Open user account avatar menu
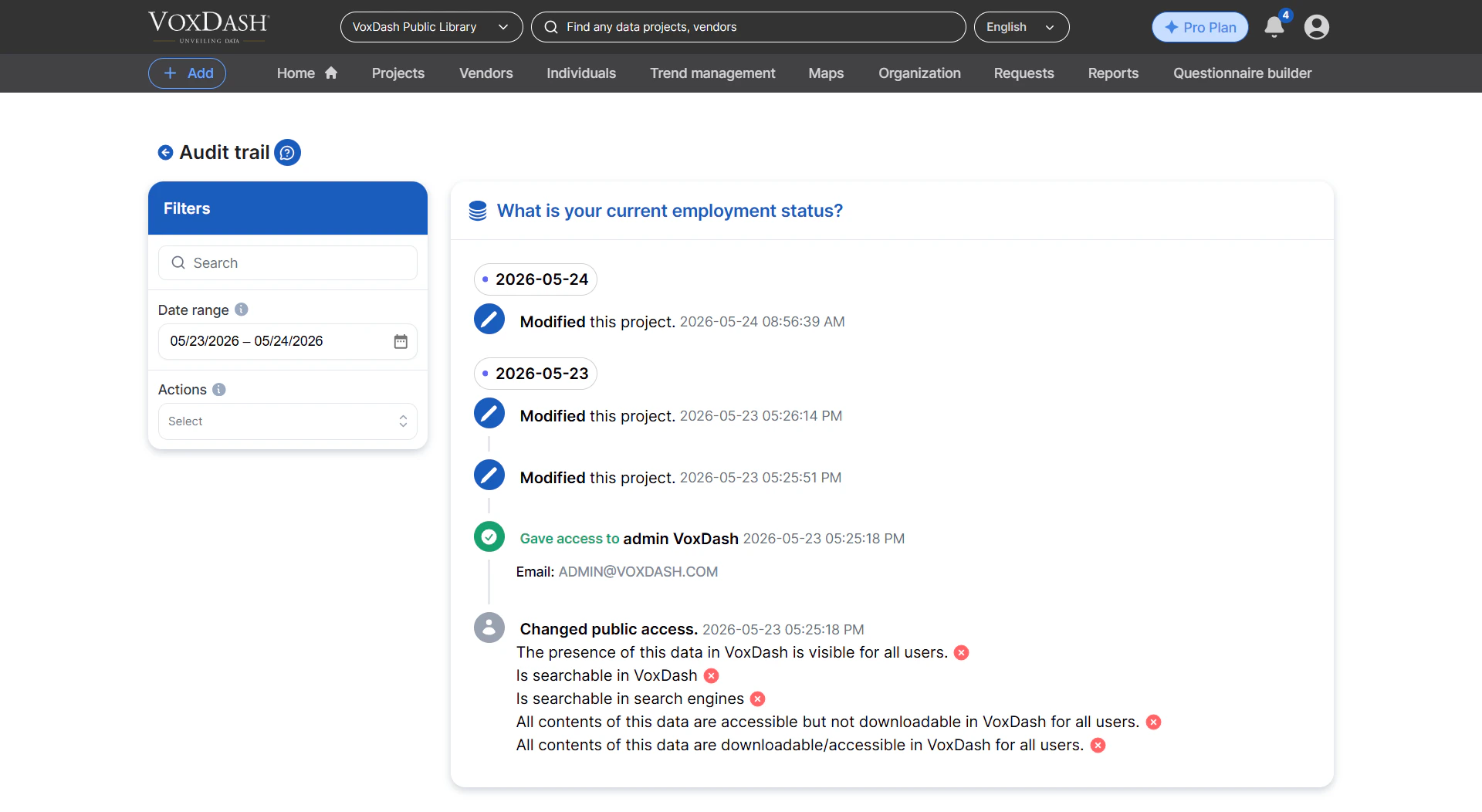1482x812 pixels. (x=1317, y=27)
